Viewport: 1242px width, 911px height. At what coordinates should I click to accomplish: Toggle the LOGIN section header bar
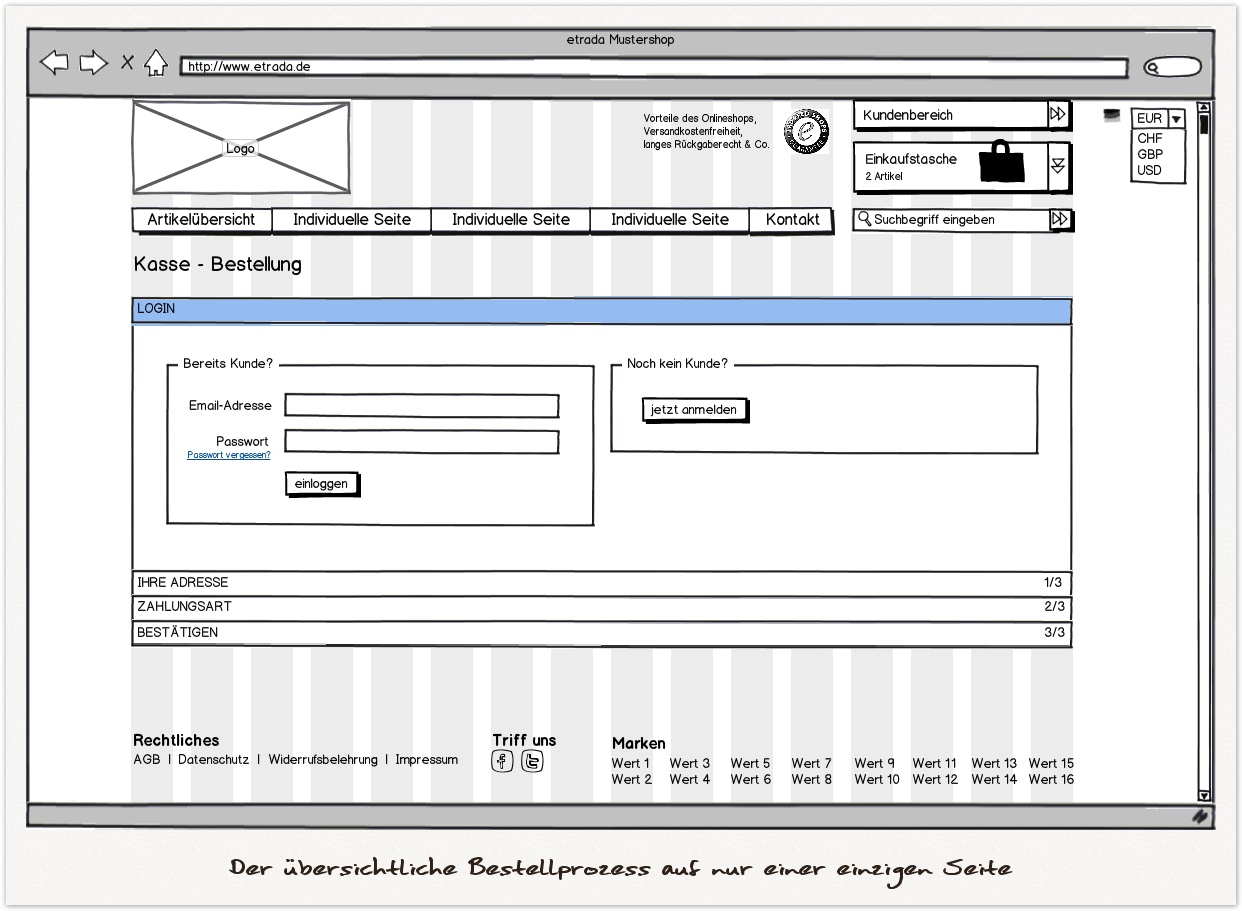click(x=601, y=310)
